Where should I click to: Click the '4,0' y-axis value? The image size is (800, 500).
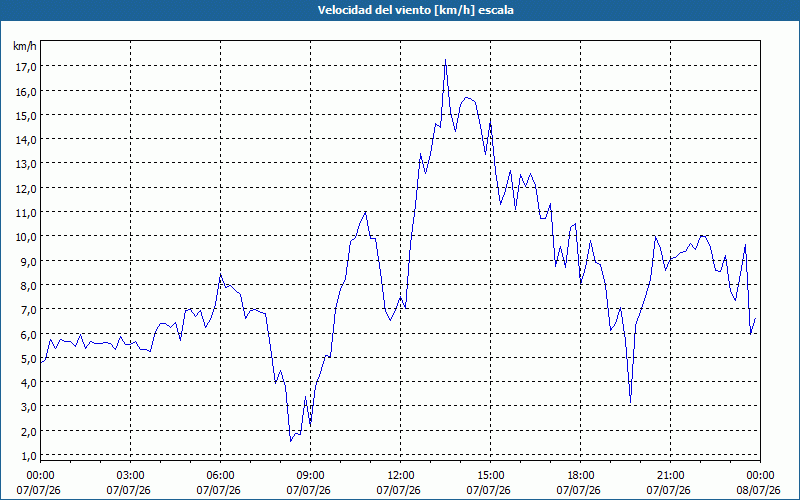click(x=28, y=383)
